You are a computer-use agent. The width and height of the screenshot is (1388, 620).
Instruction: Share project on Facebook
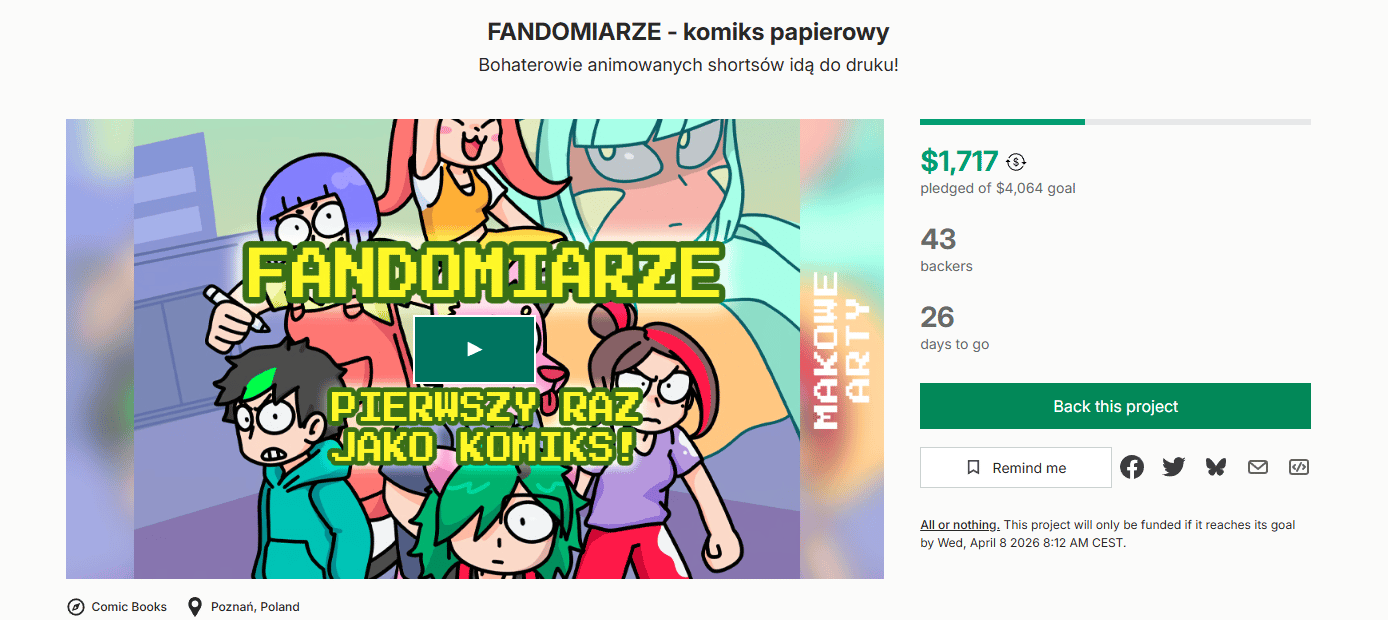(1132, 467)
